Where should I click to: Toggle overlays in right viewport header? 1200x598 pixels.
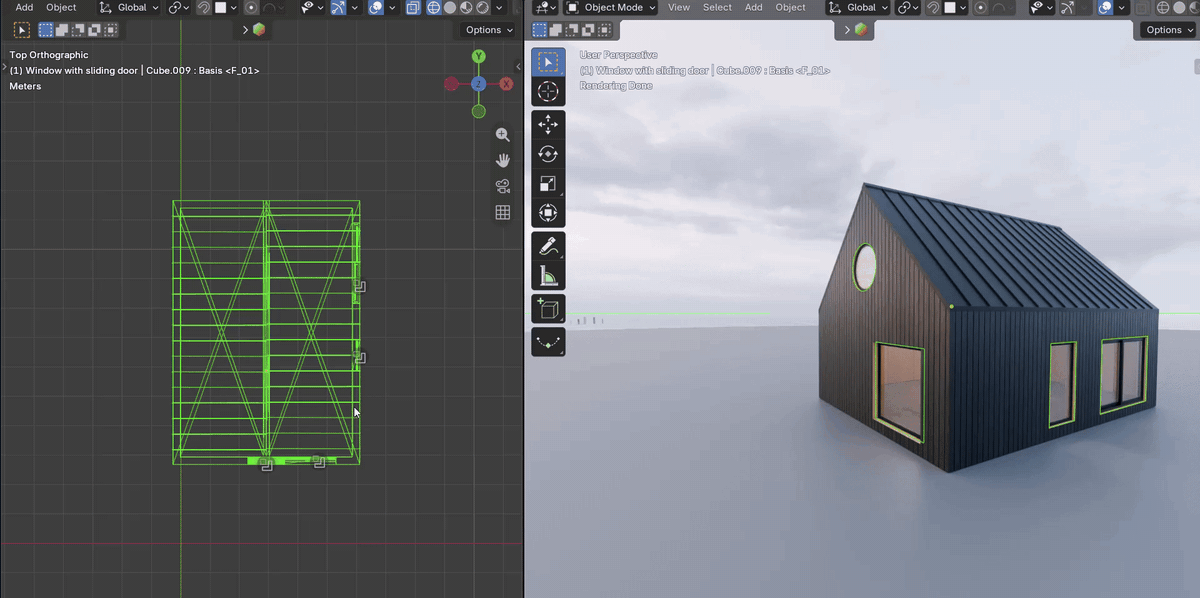[1106, 7]
